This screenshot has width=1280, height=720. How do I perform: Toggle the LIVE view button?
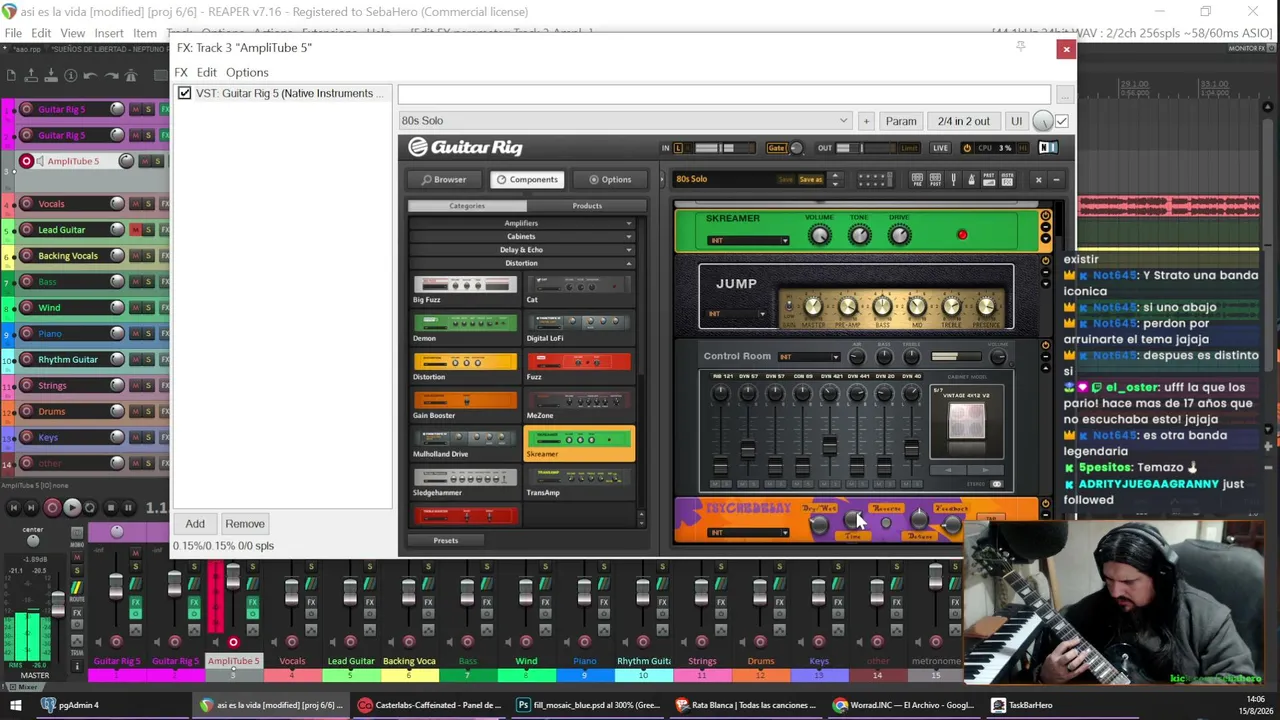click(940, 148)
